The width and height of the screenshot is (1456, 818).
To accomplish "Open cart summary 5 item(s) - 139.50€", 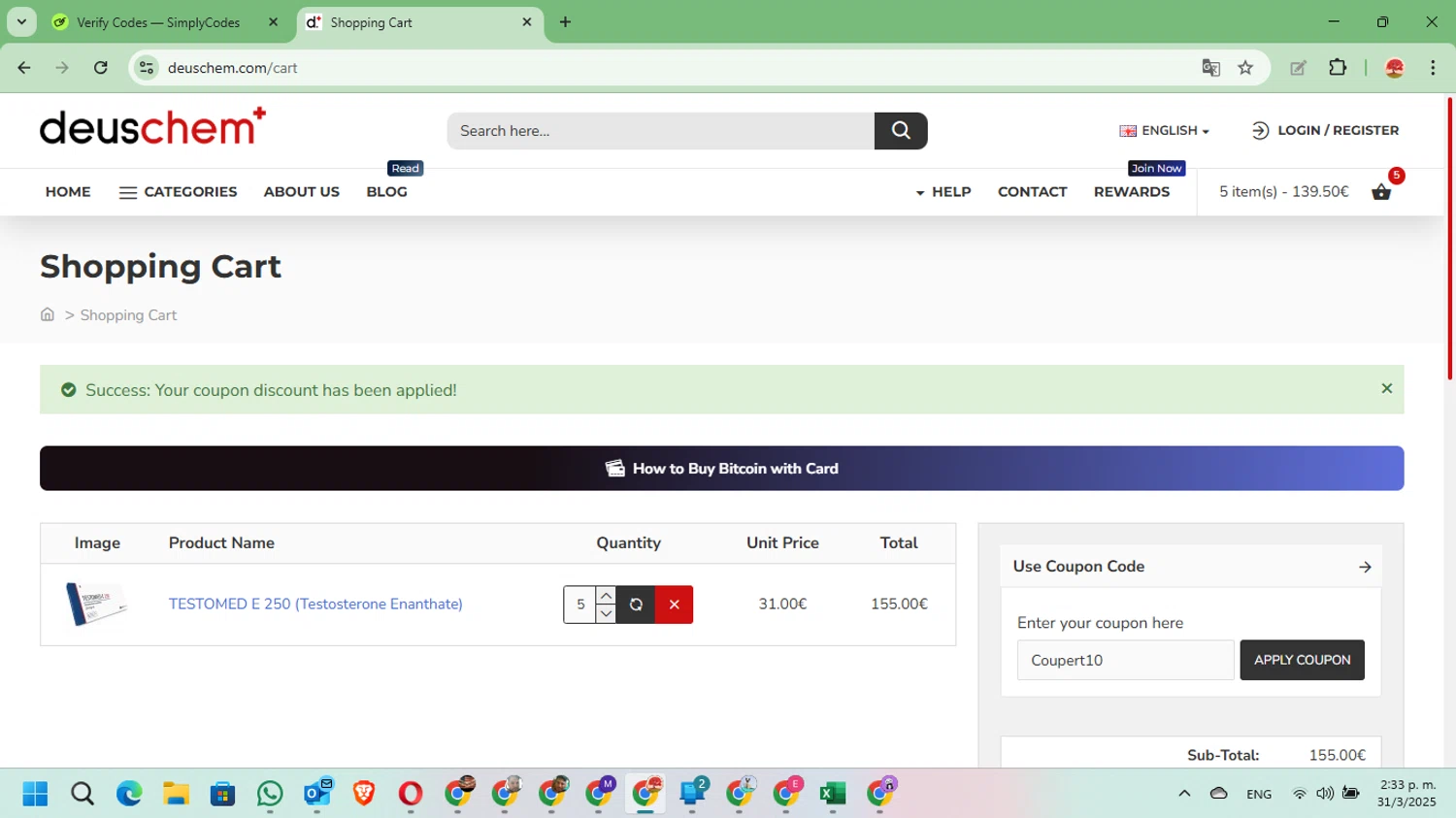I will click(x=1283, y=192).
